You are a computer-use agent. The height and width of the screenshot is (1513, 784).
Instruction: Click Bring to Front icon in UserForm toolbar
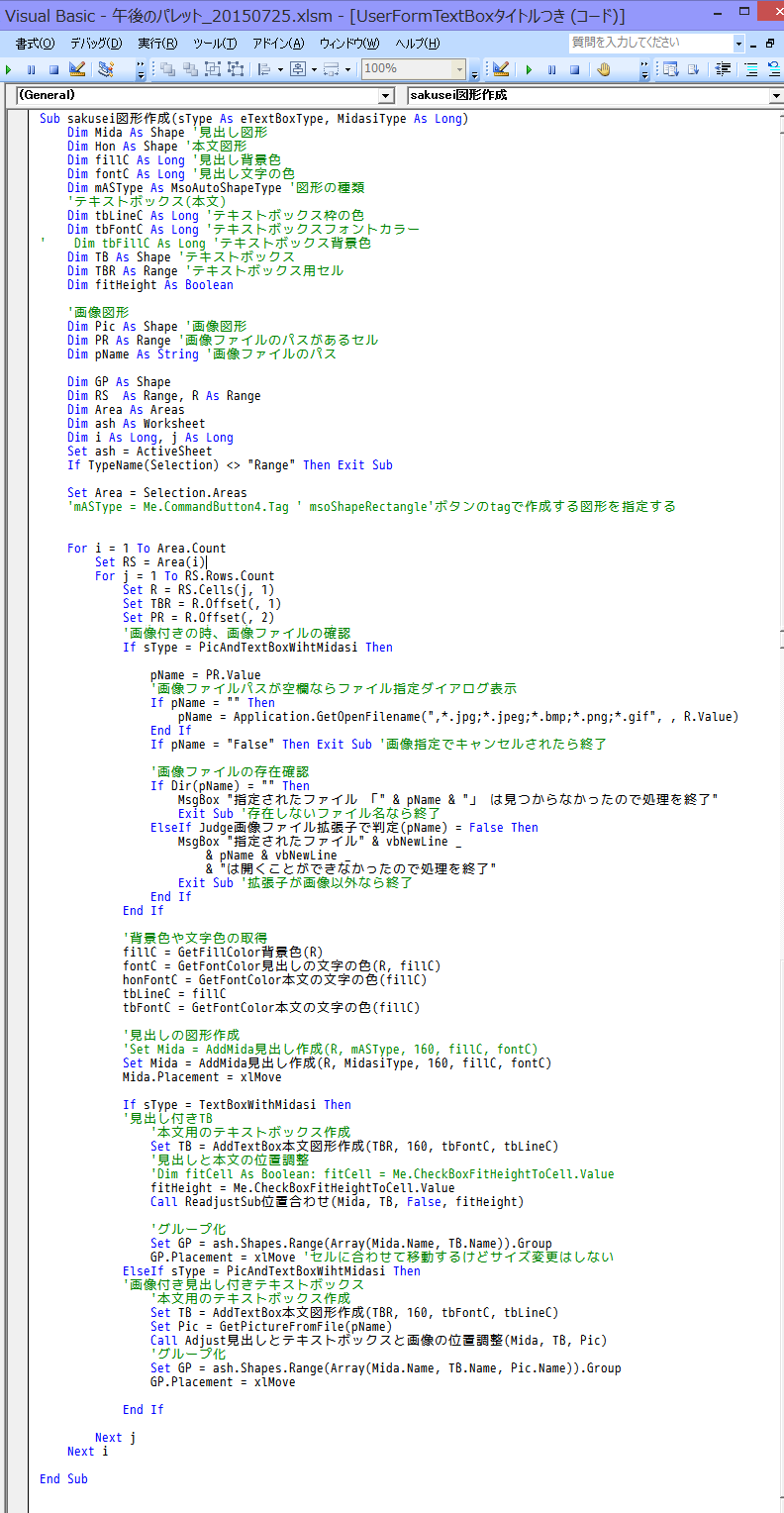click(x=166, y=69)
